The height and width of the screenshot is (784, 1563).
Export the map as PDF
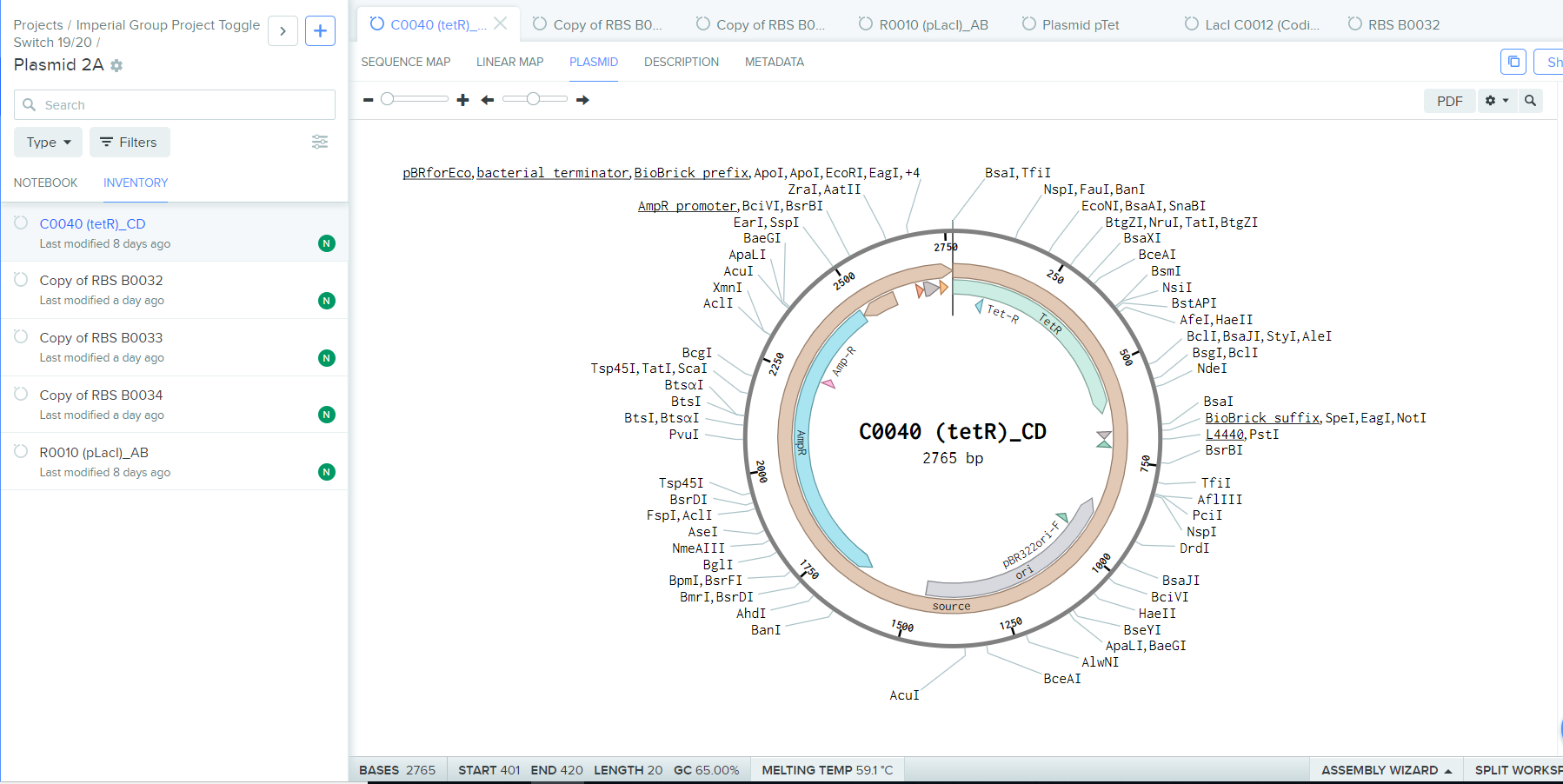[x=1449, y=101]
